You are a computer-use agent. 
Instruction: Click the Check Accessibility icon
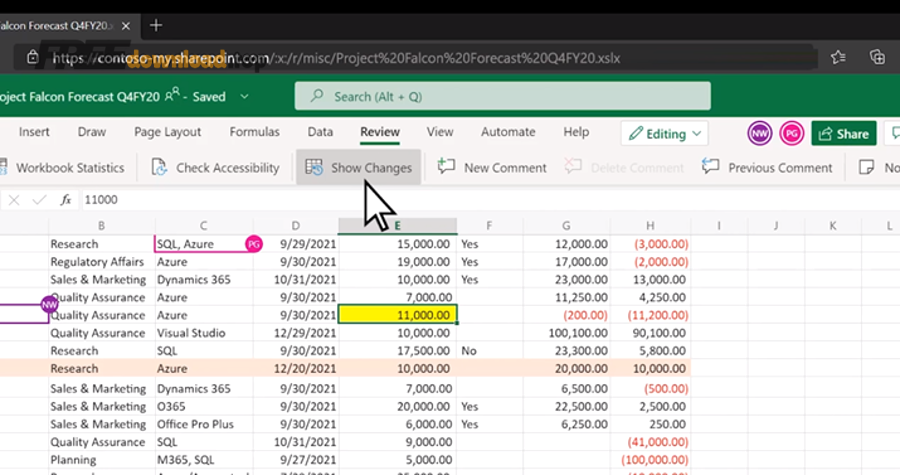(x=159, y=167)
